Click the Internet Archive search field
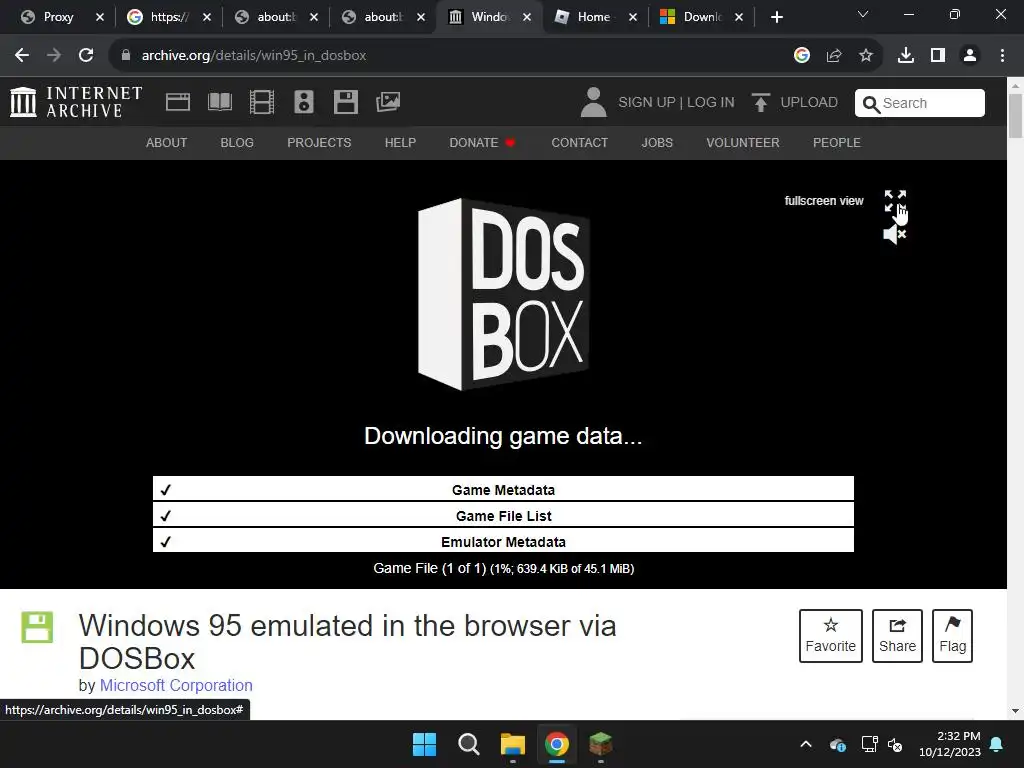The height and width of the screenshot is (768, 1024). (920, 103)
